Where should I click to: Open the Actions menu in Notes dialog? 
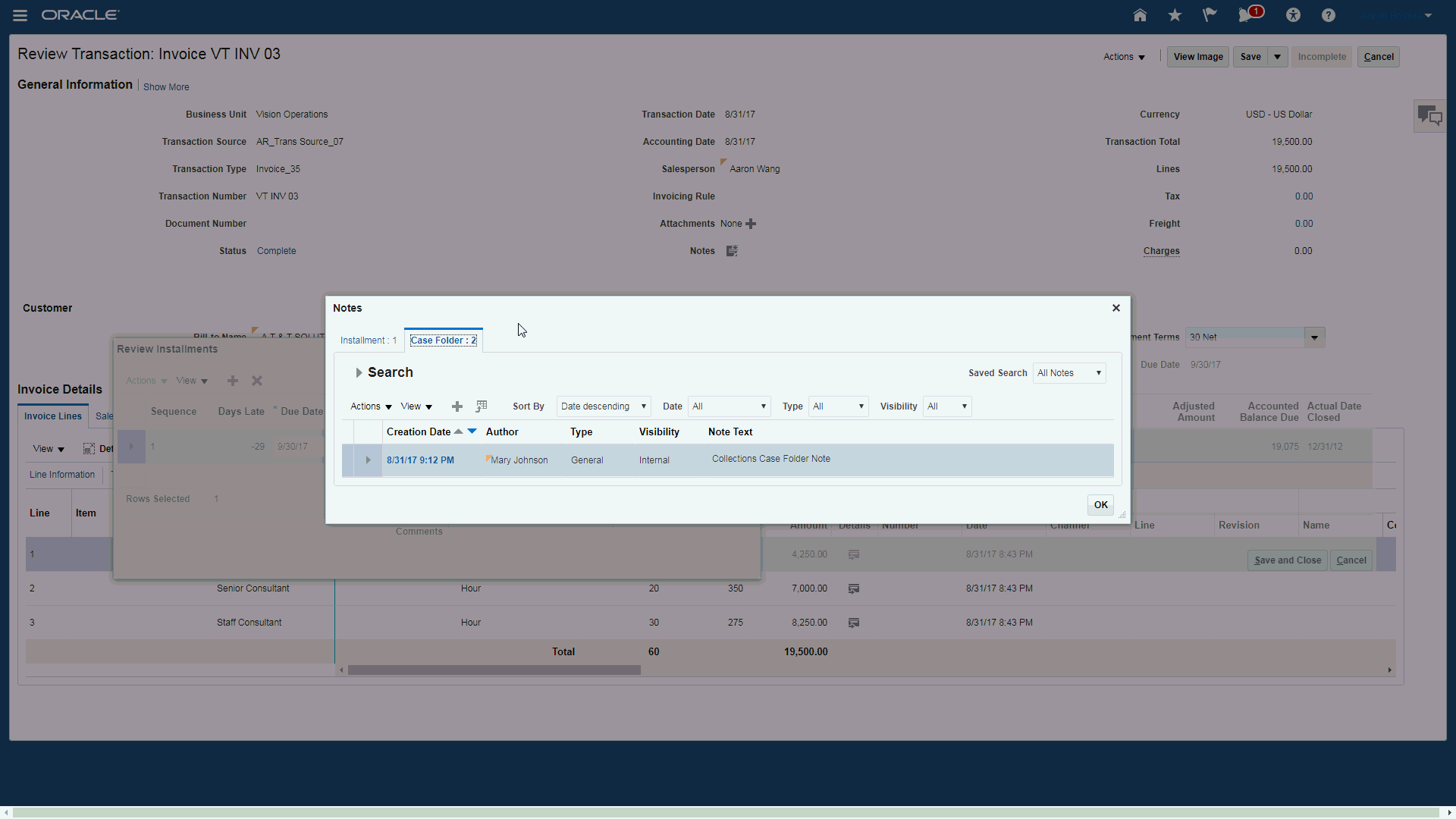pos(371,406)
